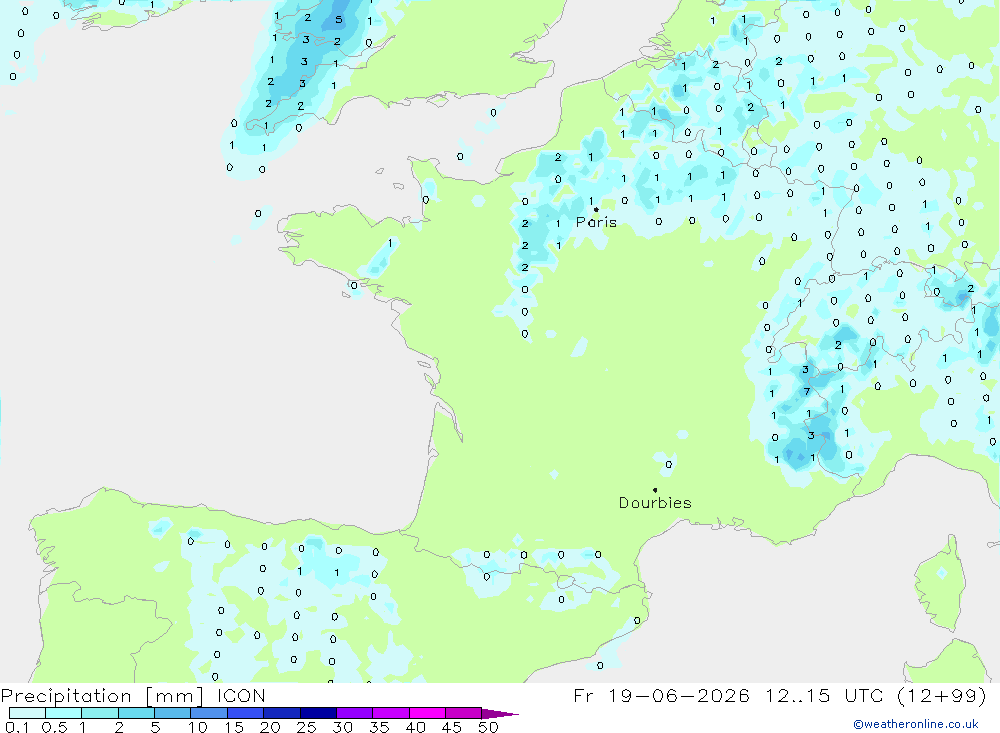The image size is (1000, 733).
Task: Pick the 5–10 mm legend color swatch
Action: (x=172, y=713)
